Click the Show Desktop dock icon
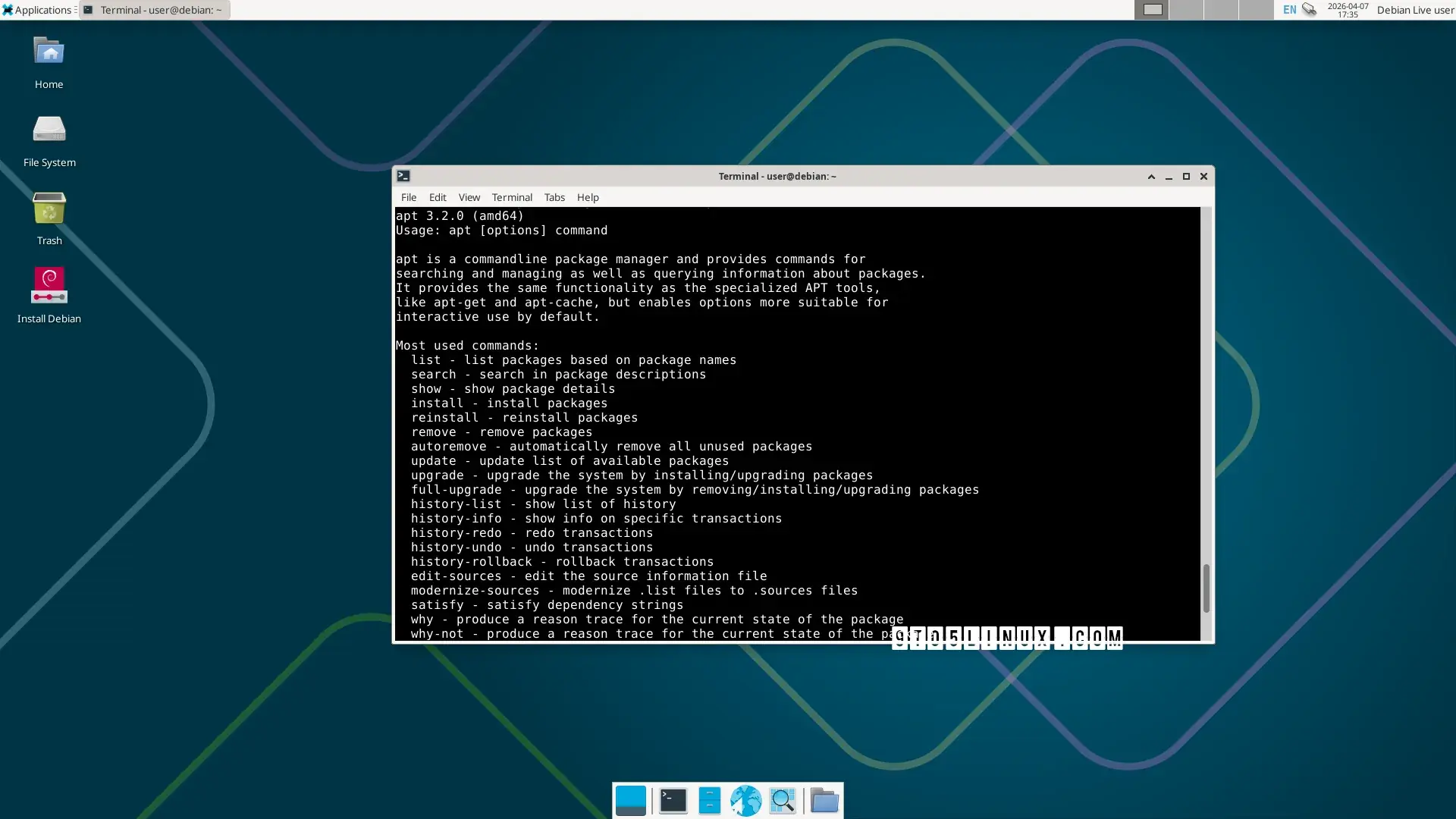The width and height of the screenshot is (1456, 819). [x=630, y=801]
